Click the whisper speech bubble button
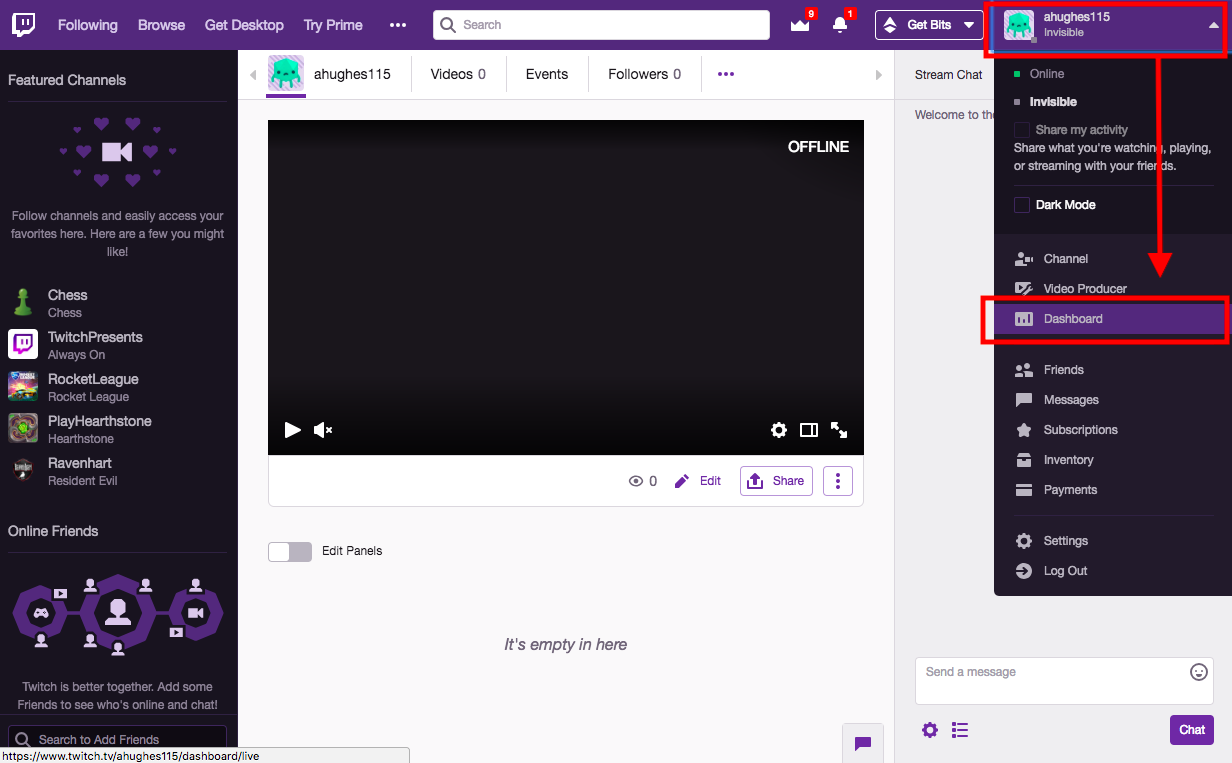Screen dimensions: 1232x763 click(x=863, y=743)
